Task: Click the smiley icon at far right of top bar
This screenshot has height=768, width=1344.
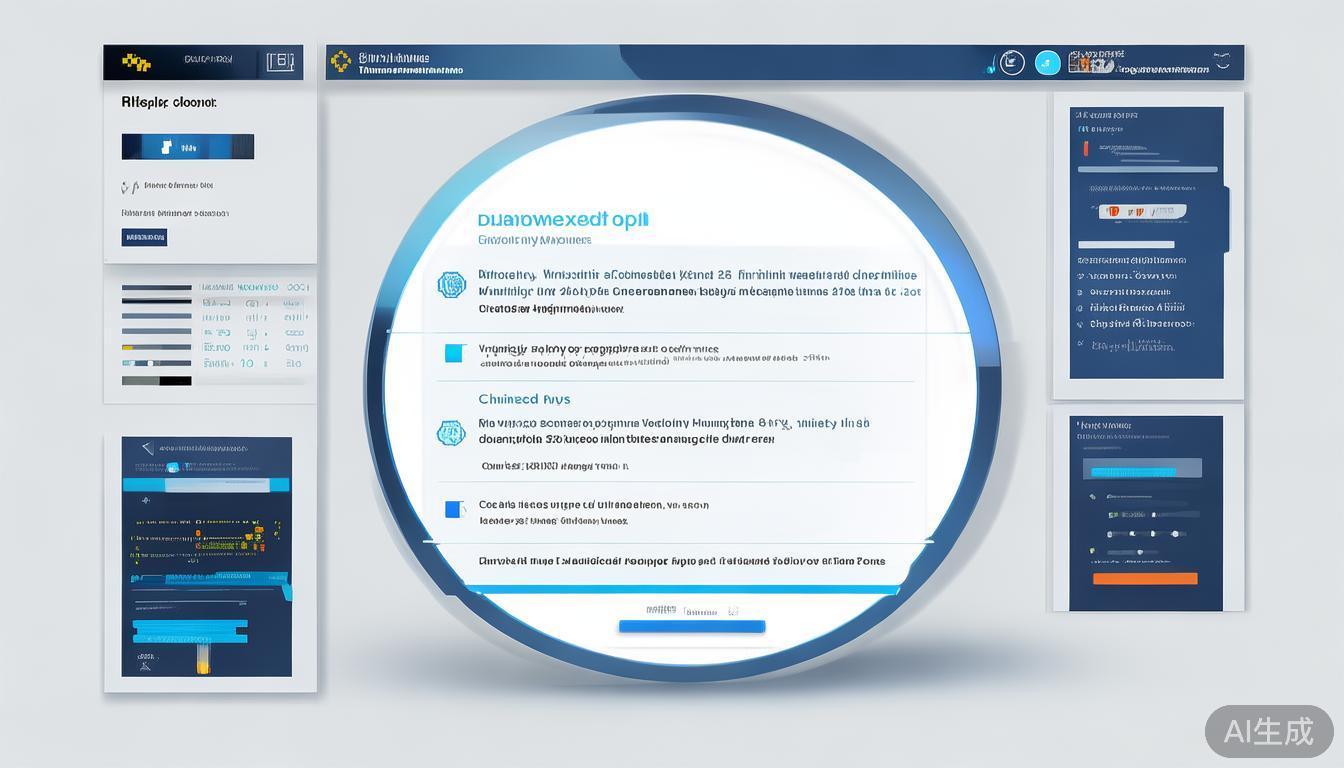Action: 1222,62
